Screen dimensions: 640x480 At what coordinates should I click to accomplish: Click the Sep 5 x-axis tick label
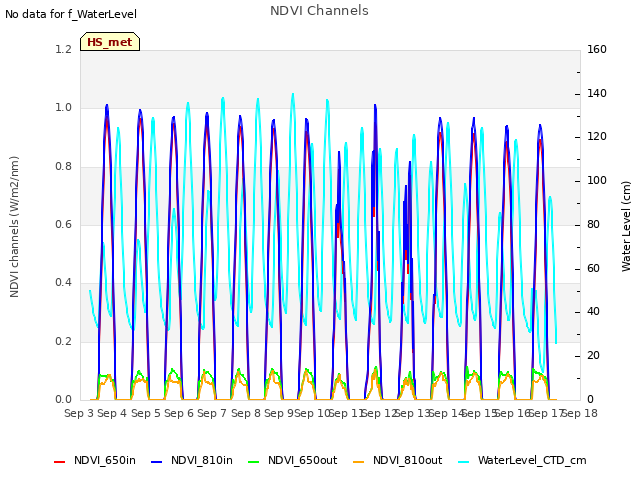pos(145,413)
